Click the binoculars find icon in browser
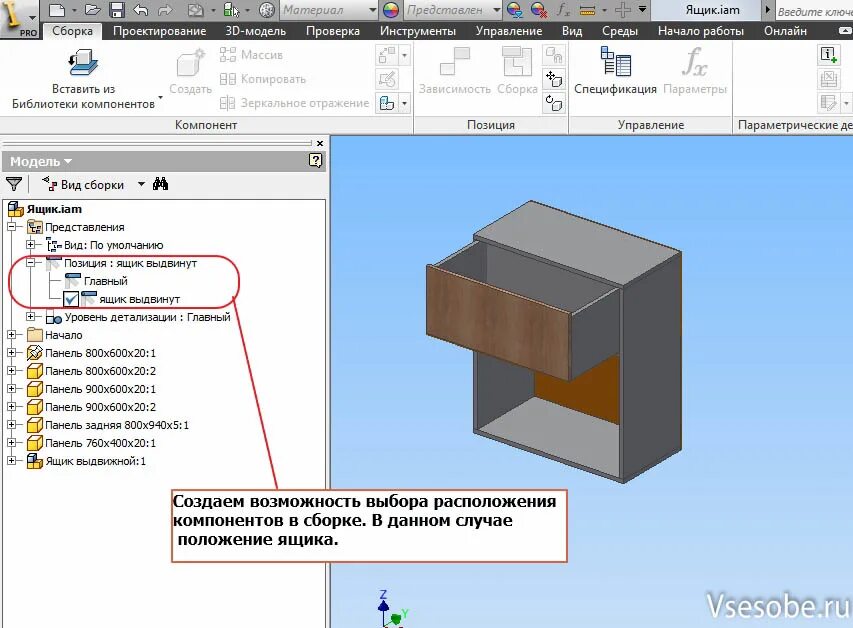Screen dimensions: 853x628 click(160, 184)
